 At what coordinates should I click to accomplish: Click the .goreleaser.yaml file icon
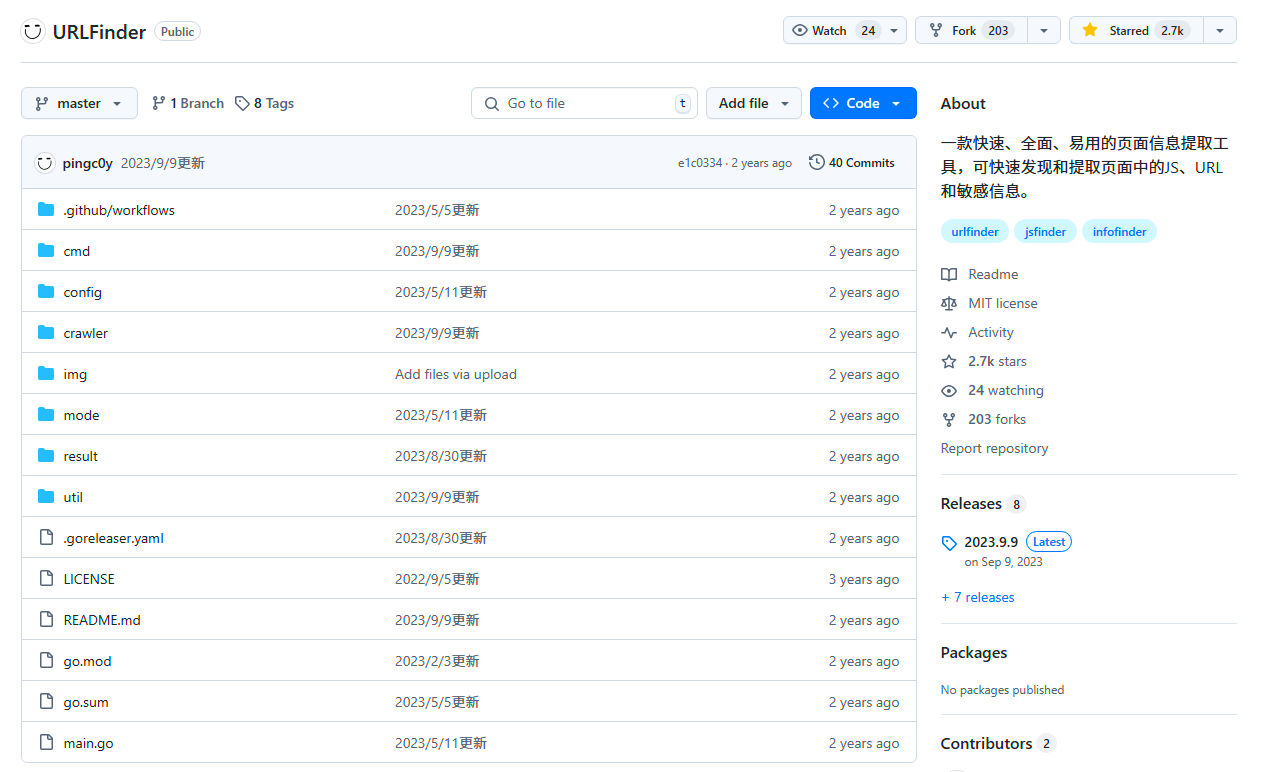click(46, 537)
